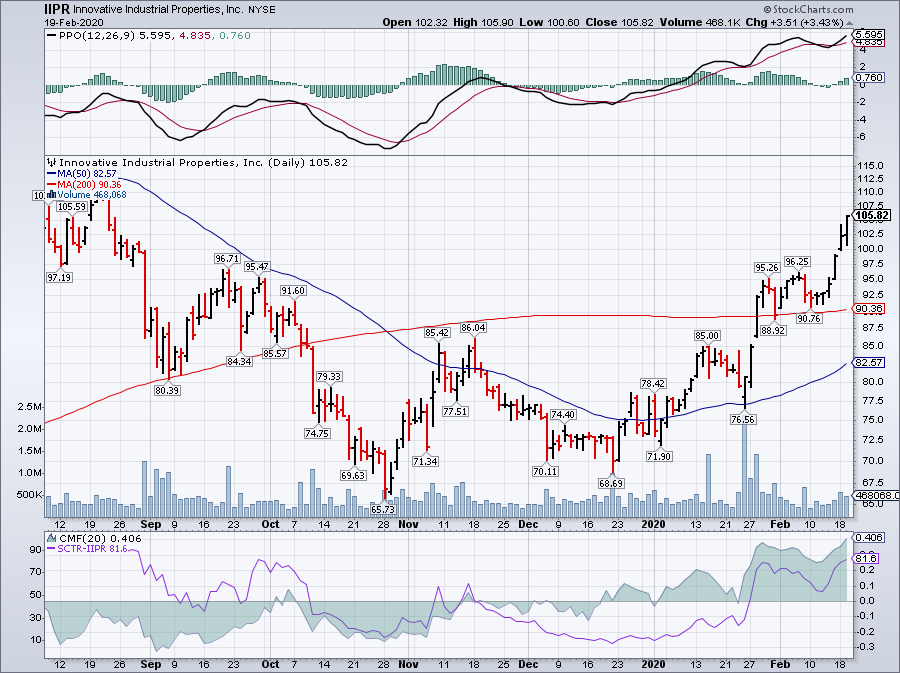The width and height of the screenshot is (900, 673).
Task: Click the 68.69 low label
Action: [x=611, y=483]
